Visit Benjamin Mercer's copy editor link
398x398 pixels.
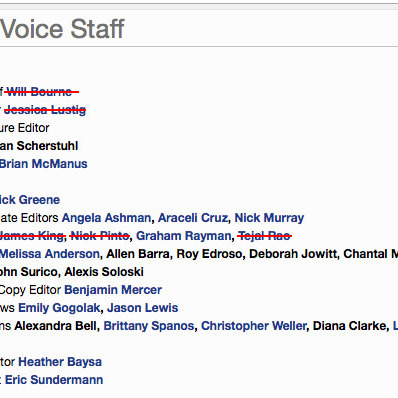point(113,290)
